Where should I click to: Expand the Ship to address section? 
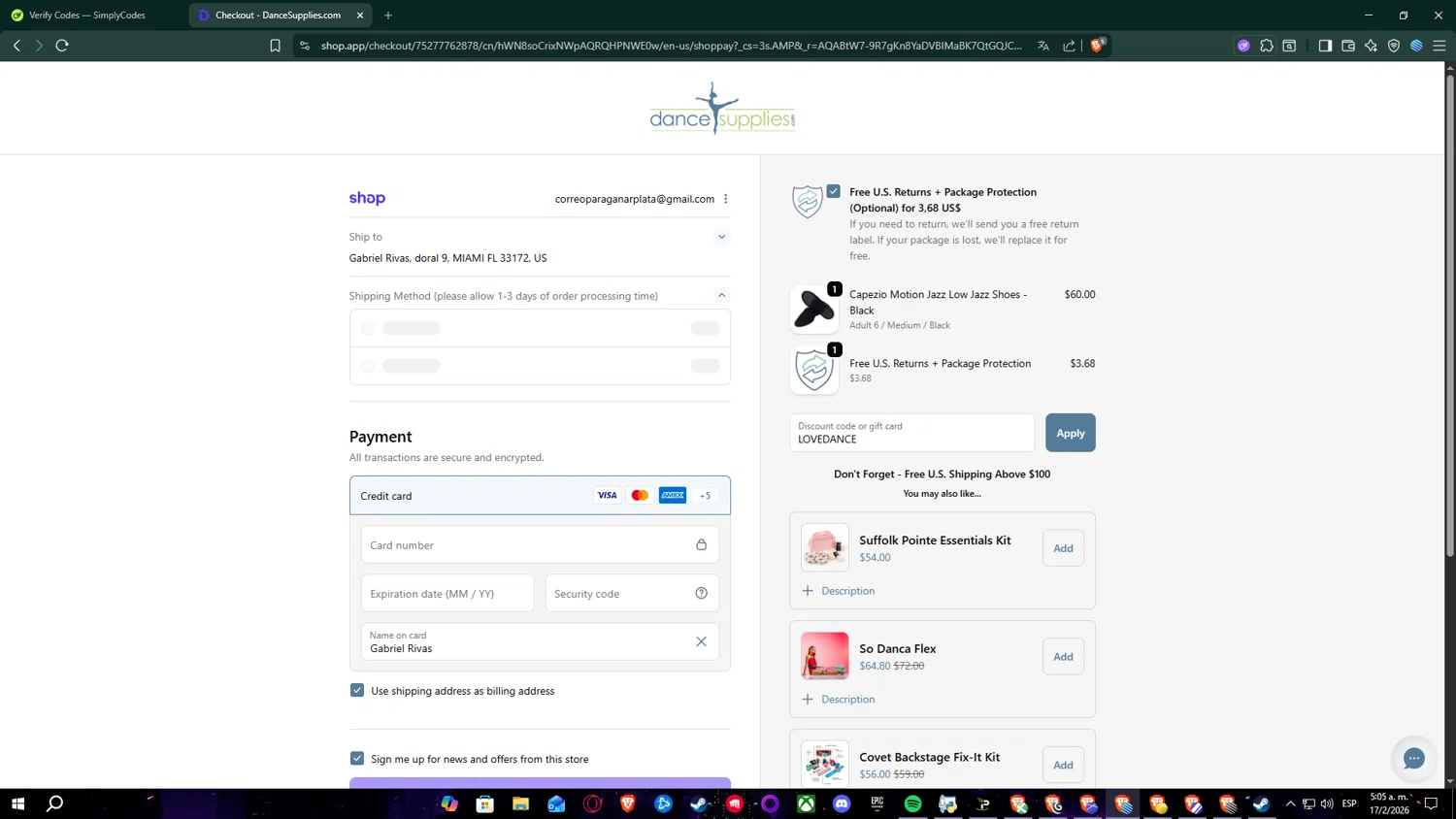pyautogui.click(x=721, y=237)
